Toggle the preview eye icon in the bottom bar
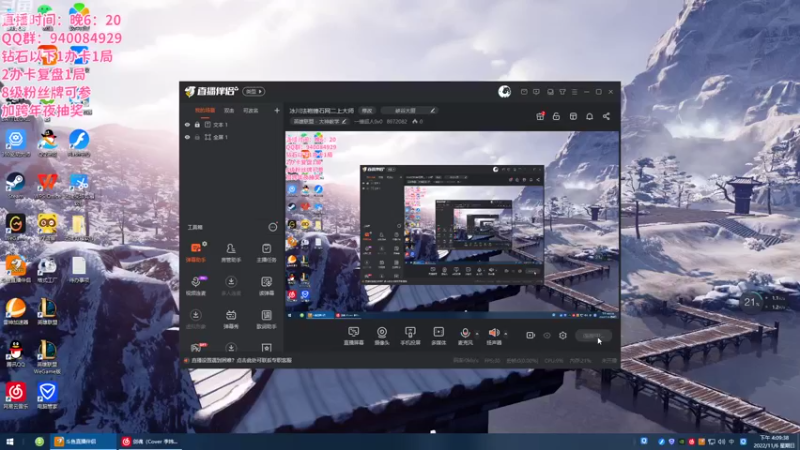This screenshot has height=450, width=800. coord(547,335)
